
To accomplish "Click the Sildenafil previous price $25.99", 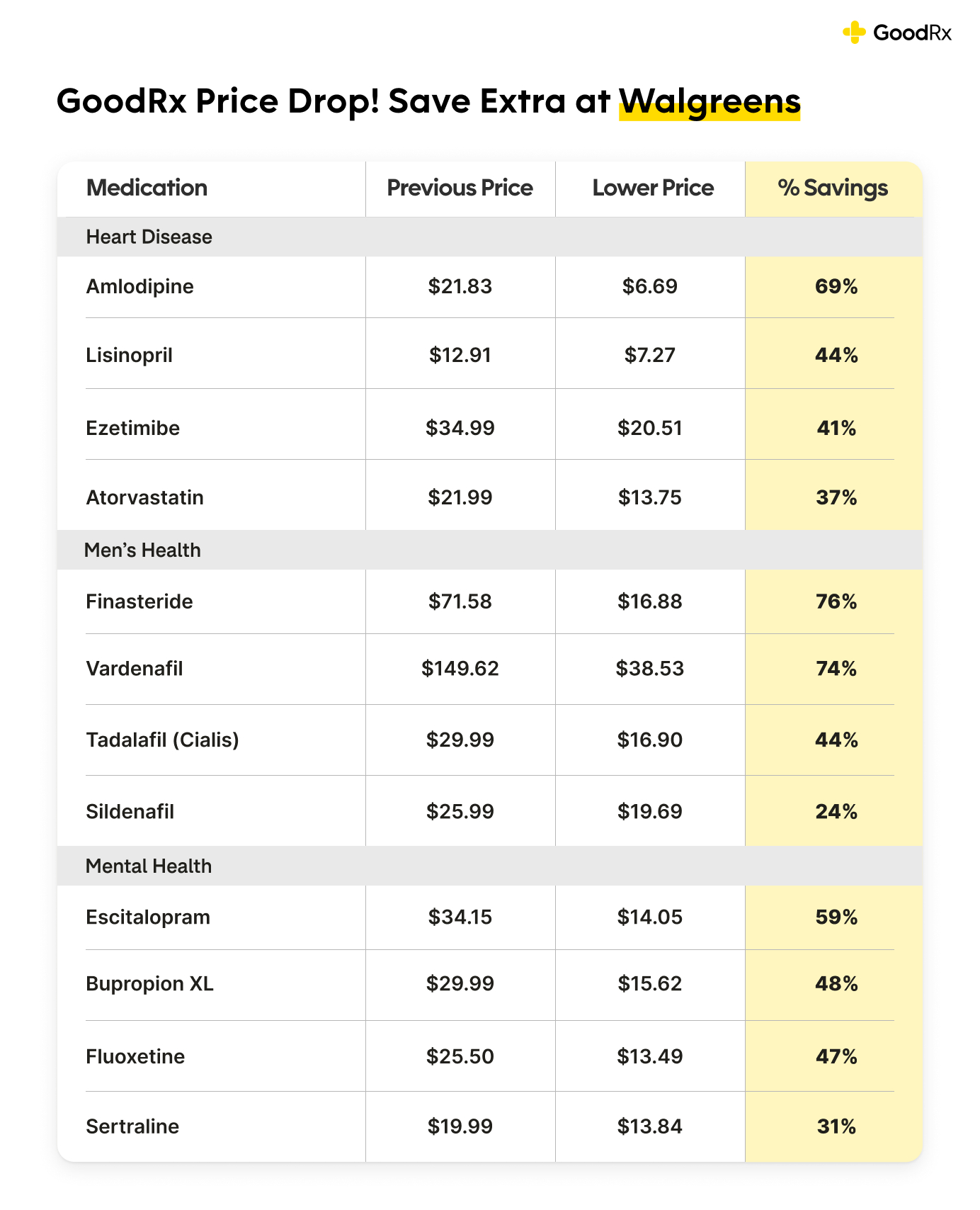I will [460, 811].
